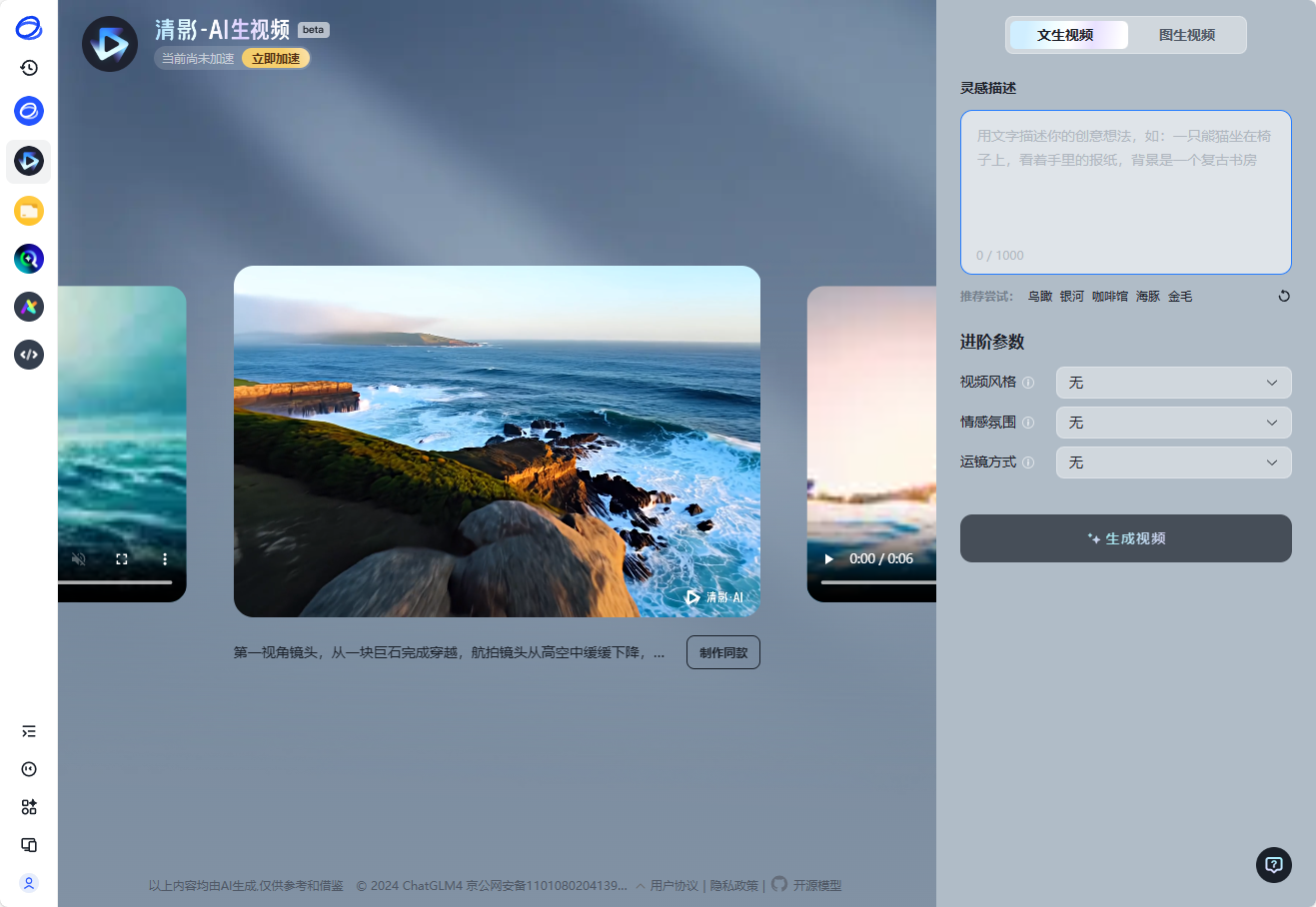
Task: Click the code brackets icon in sidebar
Action: coord(29,355)
